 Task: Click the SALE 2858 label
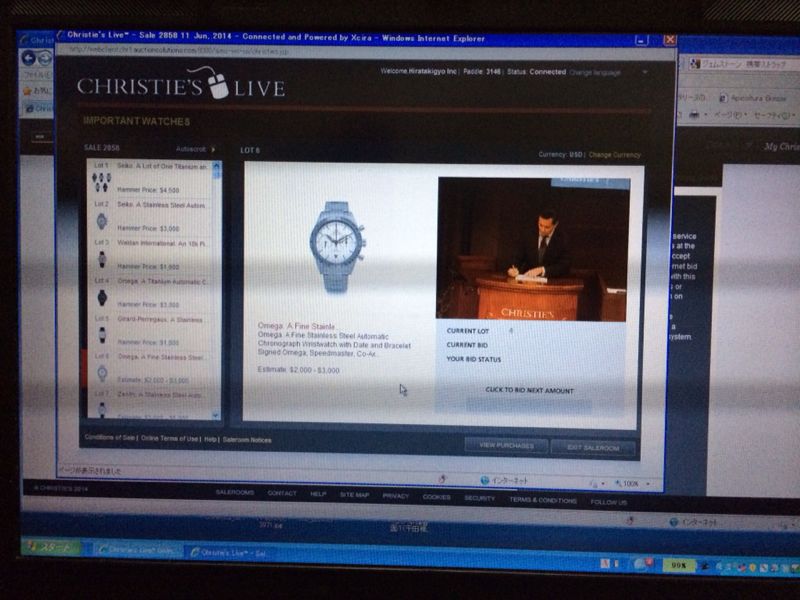click(x=102, y=148)
